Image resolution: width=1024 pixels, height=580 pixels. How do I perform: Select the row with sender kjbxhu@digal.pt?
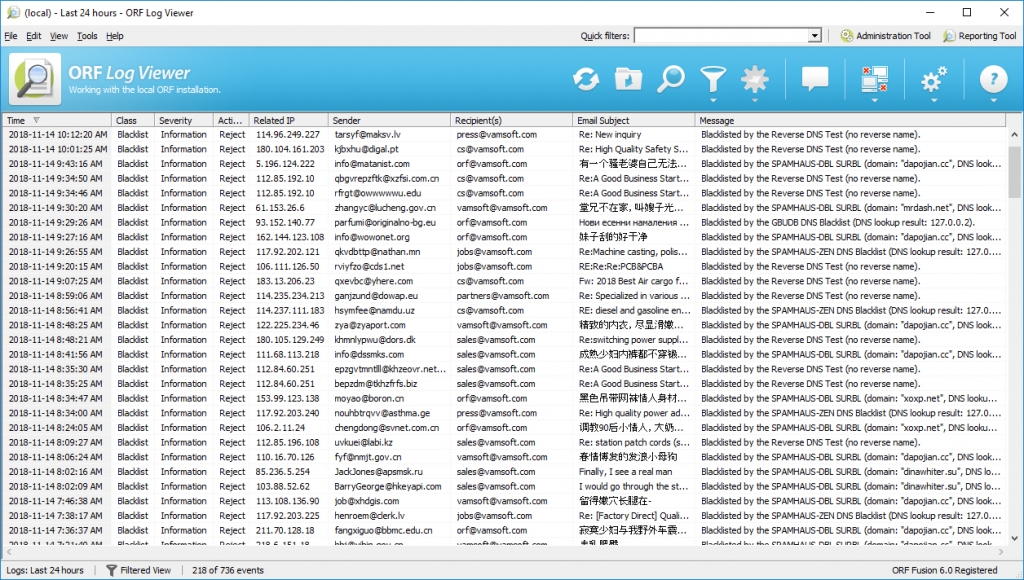click(504, 149)
